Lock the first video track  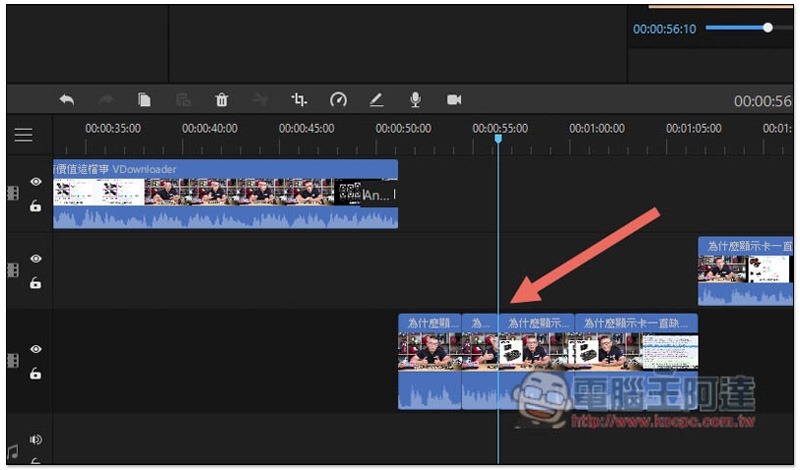(35, 206)
